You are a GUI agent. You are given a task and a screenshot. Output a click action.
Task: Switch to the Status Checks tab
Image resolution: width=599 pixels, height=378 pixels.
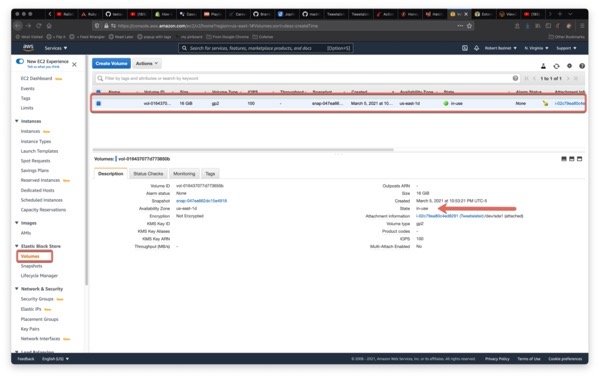148,174
